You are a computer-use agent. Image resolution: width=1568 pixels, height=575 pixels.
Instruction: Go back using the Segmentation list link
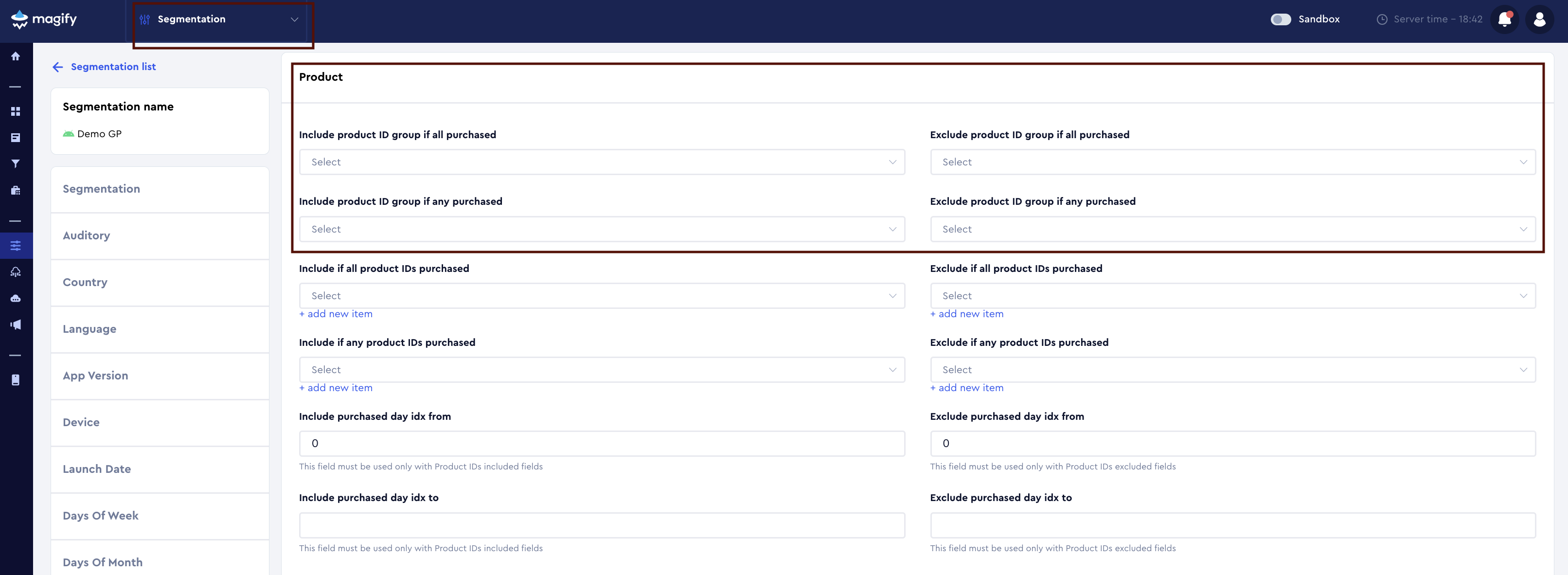pos(113,66)
